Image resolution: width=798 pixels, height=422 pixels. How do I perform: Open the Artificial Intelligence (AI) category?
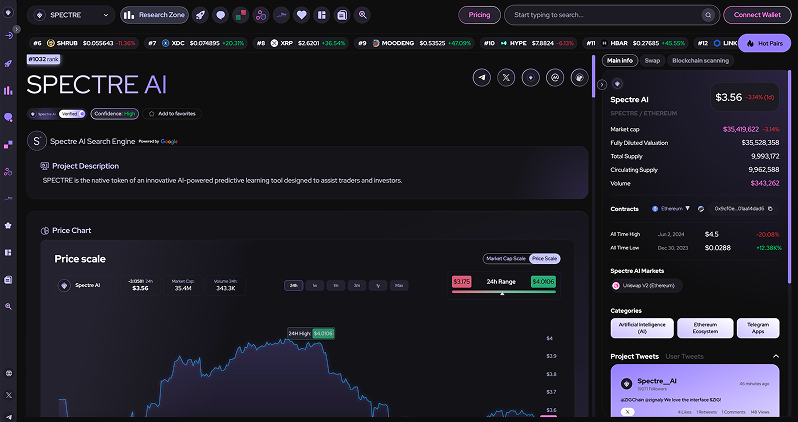pos(642,328)
